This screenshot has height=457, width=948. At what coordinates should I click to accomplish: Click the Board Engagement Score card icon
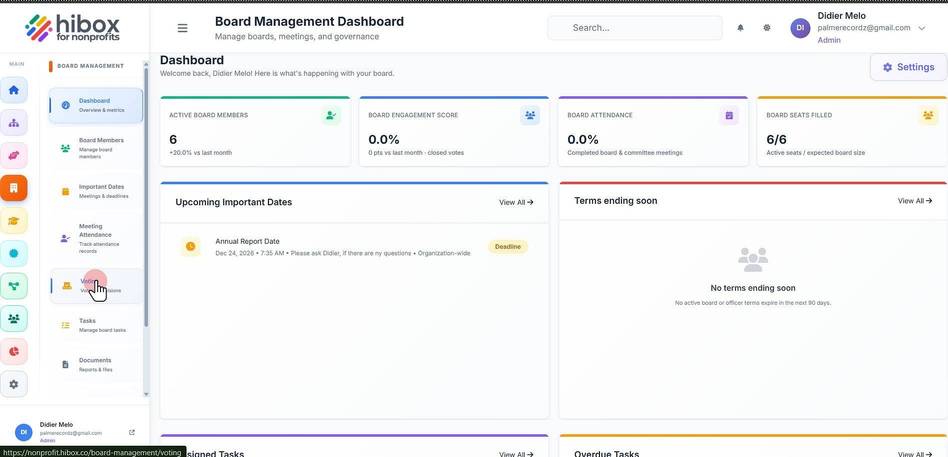[x=530, y=115]
